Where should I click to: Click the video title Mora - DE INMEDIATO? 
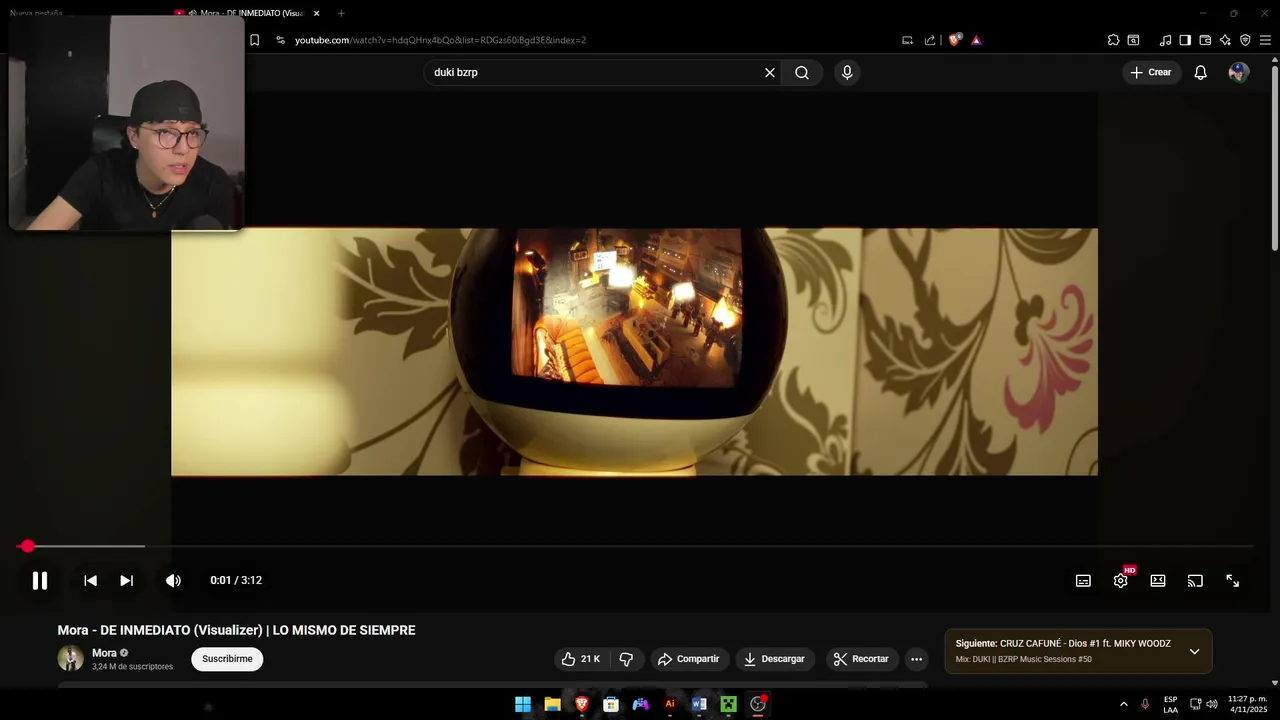pos(236,630)
